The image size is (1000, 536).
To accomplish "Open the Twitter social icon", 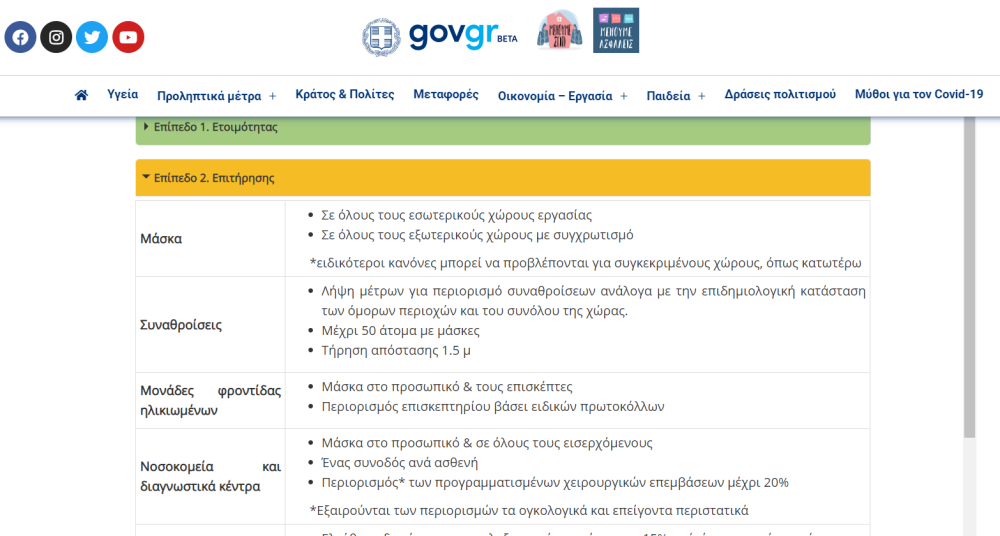I will [92, 37].
